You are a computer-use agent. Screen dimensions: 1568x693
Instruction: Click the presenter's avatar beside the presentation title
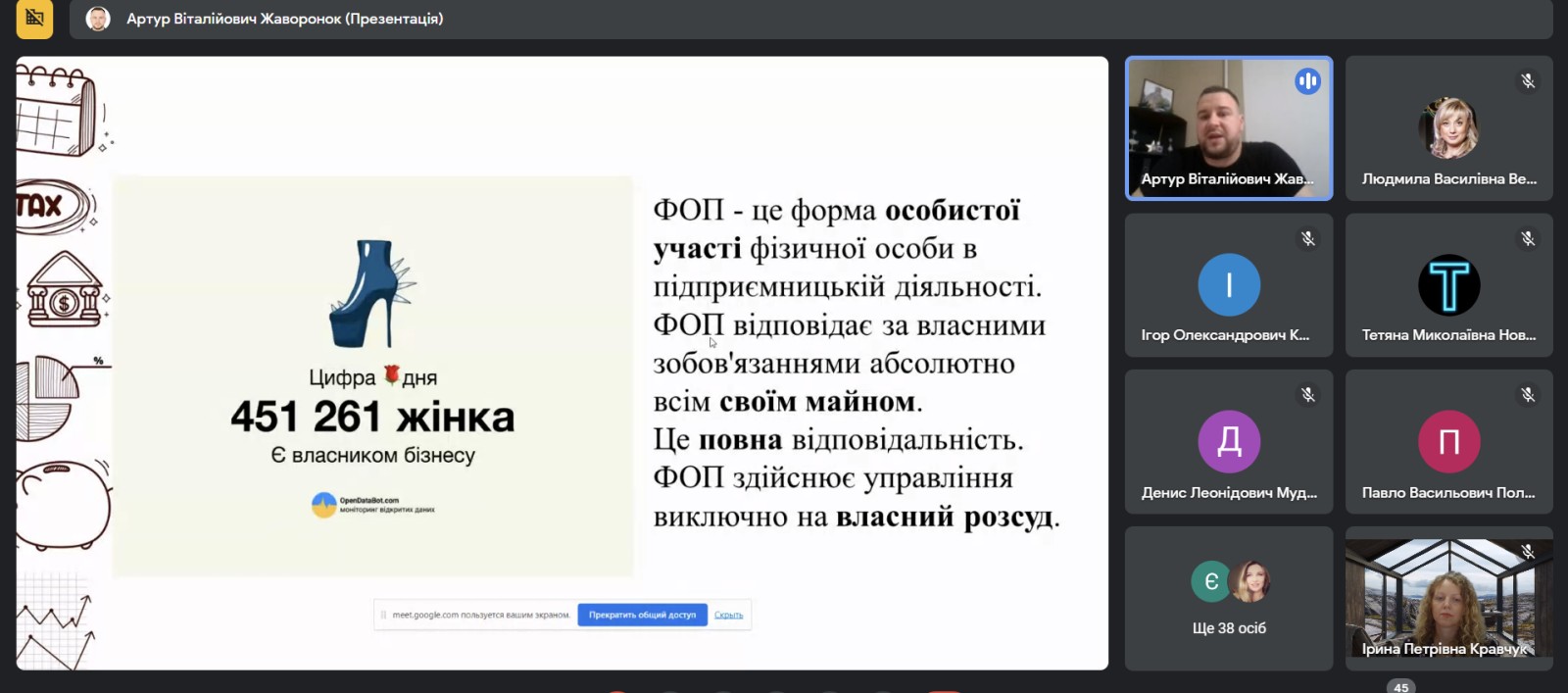pyautogui.click(x=98, y=19)
